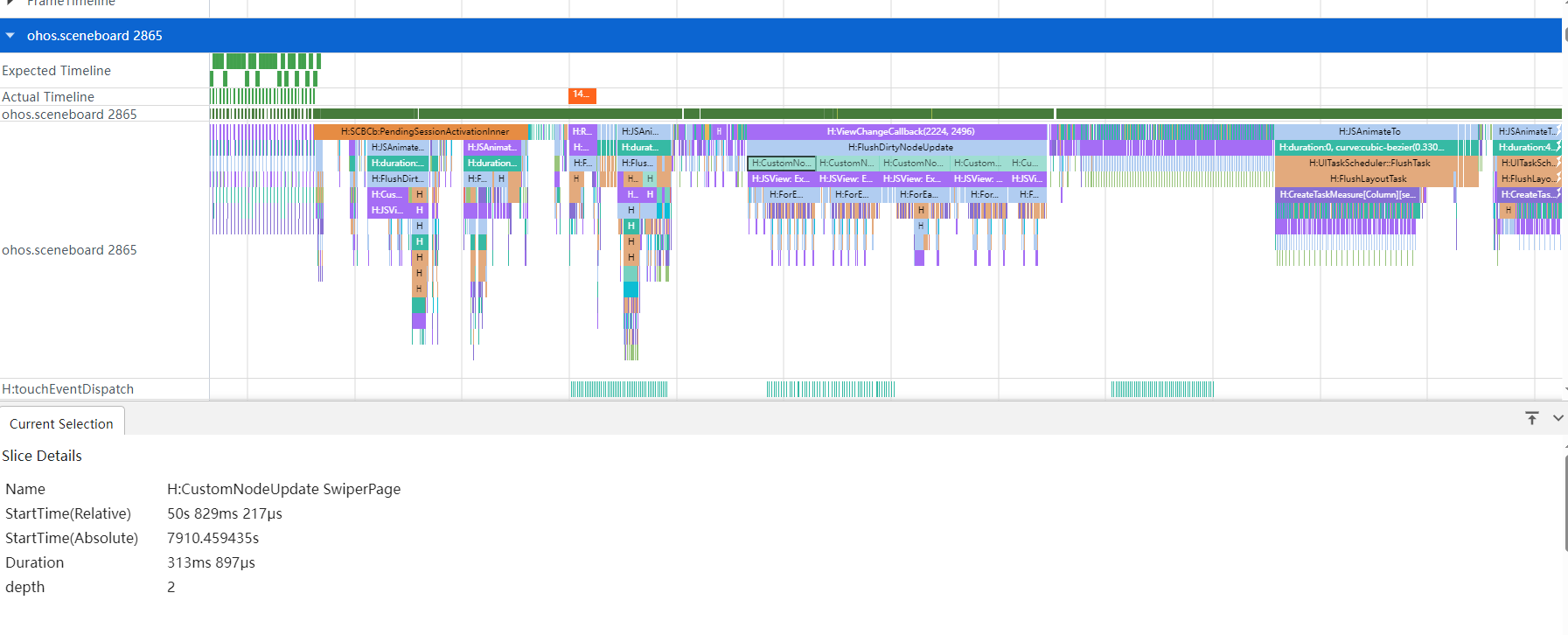Collapse the ohos.sceneboard 2865 process group

point(10,36)
